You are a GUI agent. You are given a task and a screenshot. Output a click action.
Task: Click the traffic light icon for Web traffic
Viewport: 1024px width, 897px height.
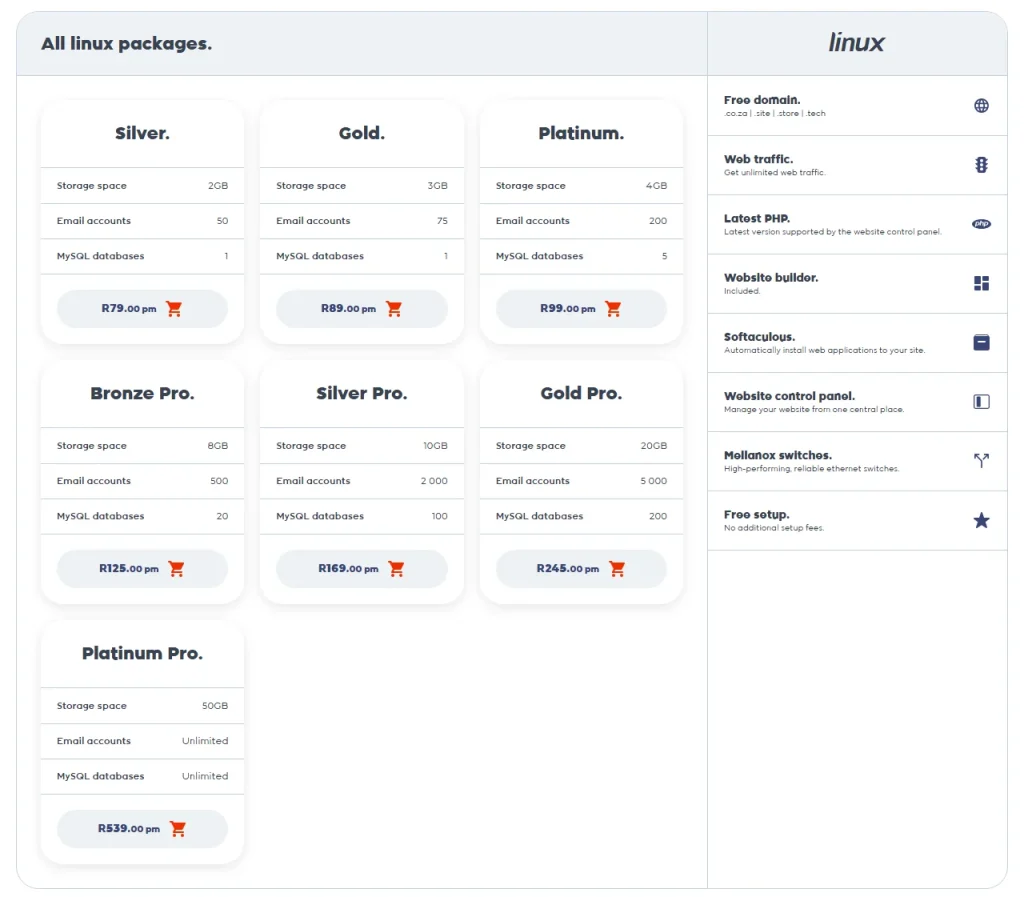coord(981,165)
